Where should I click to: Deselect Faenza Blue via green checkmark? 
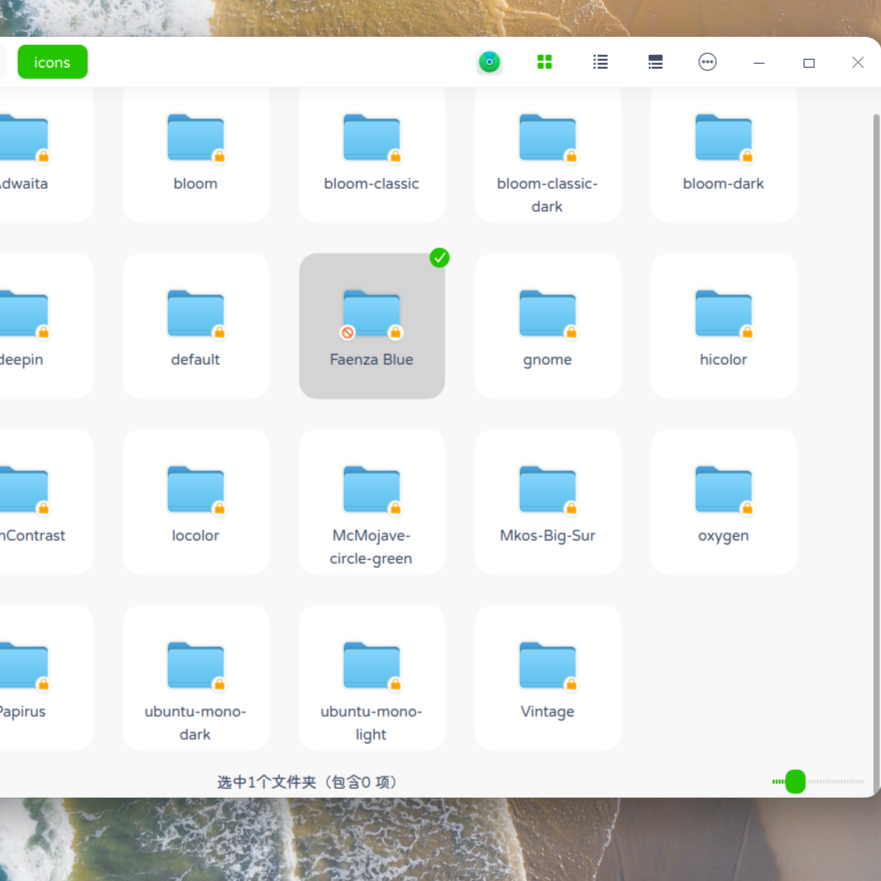point(439,258)
